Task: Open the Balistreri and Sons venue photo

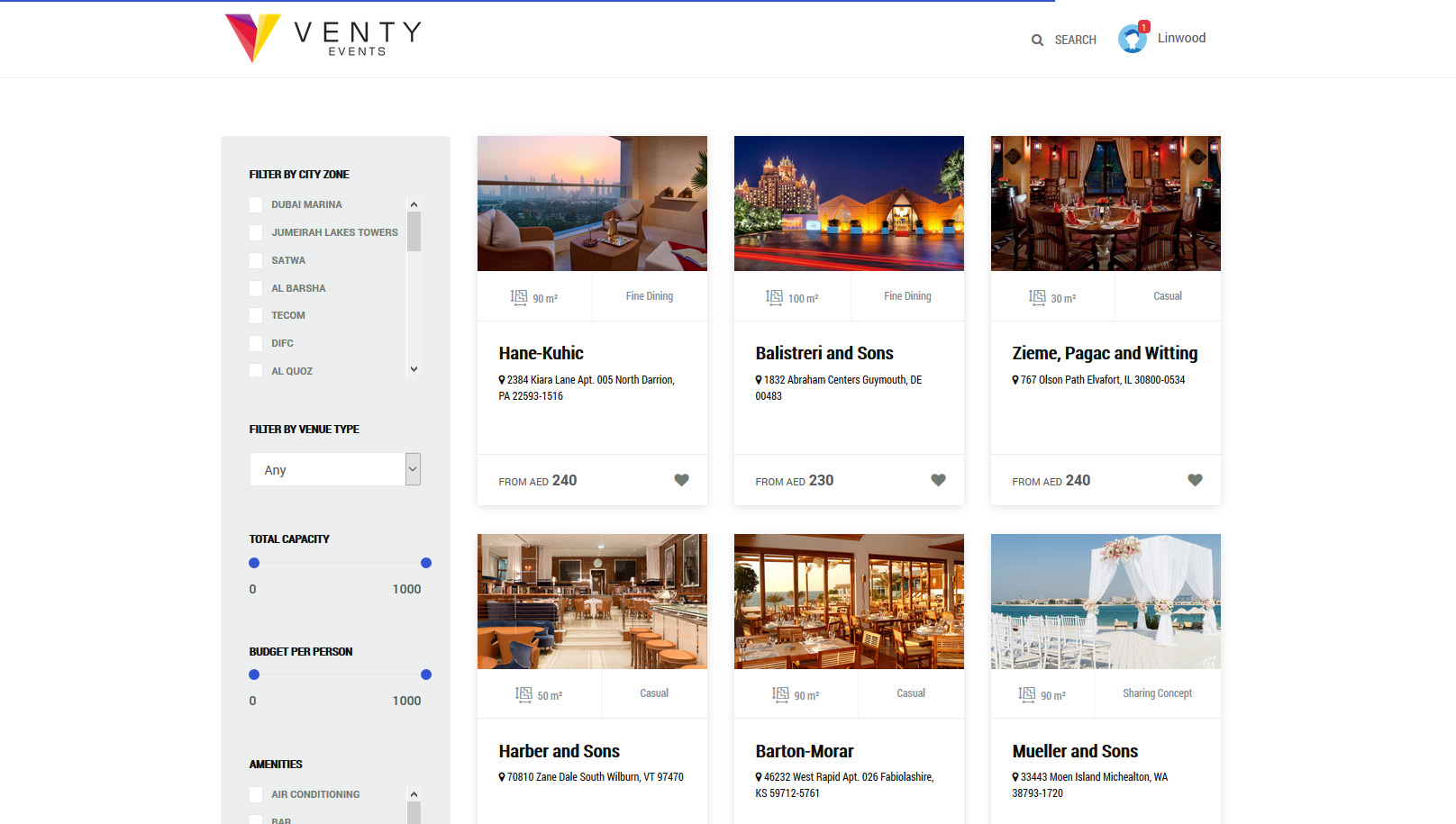Action: (849, 204)
